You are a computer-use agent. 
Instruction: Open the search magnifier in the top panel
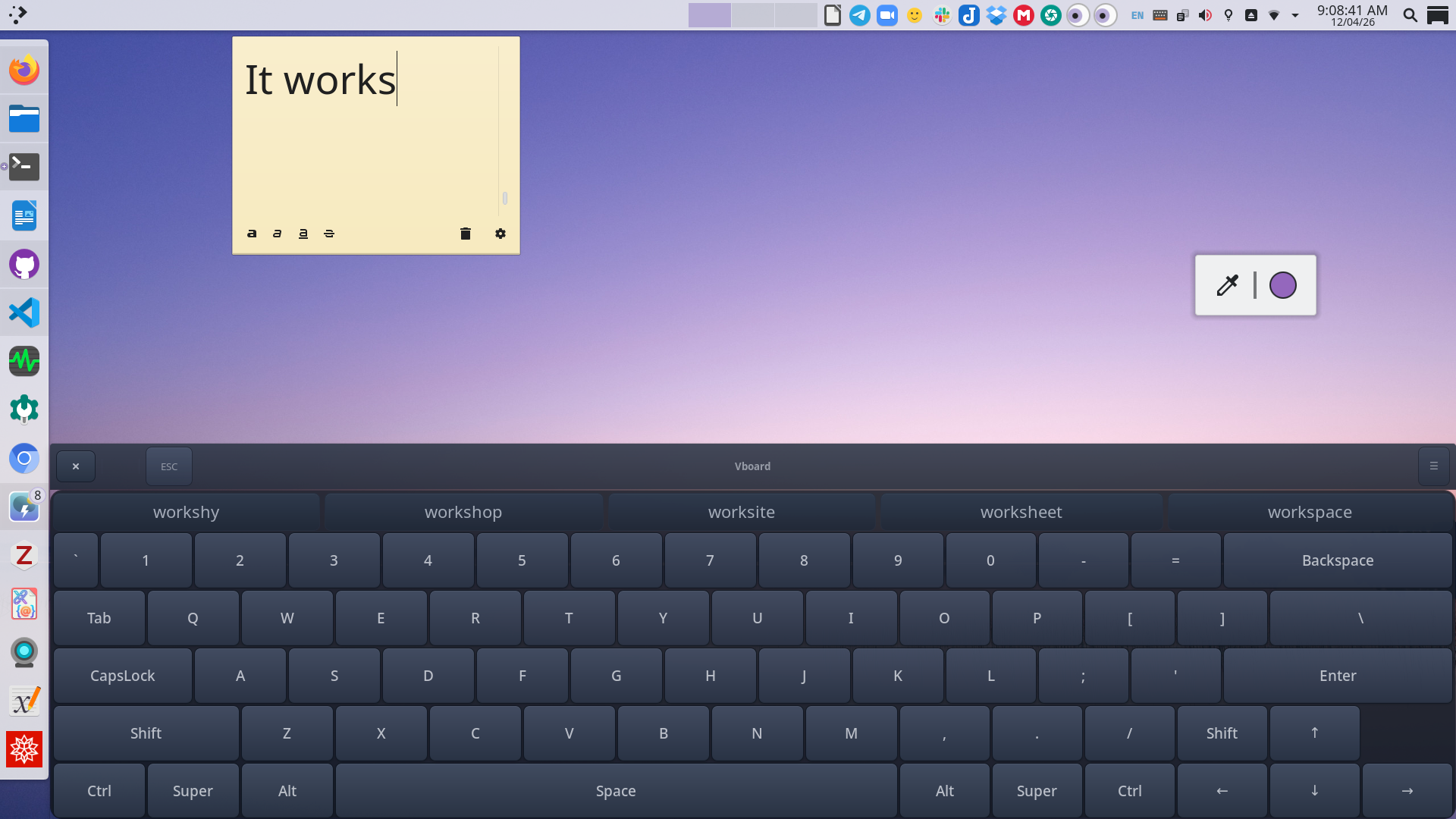point(1410,14)
